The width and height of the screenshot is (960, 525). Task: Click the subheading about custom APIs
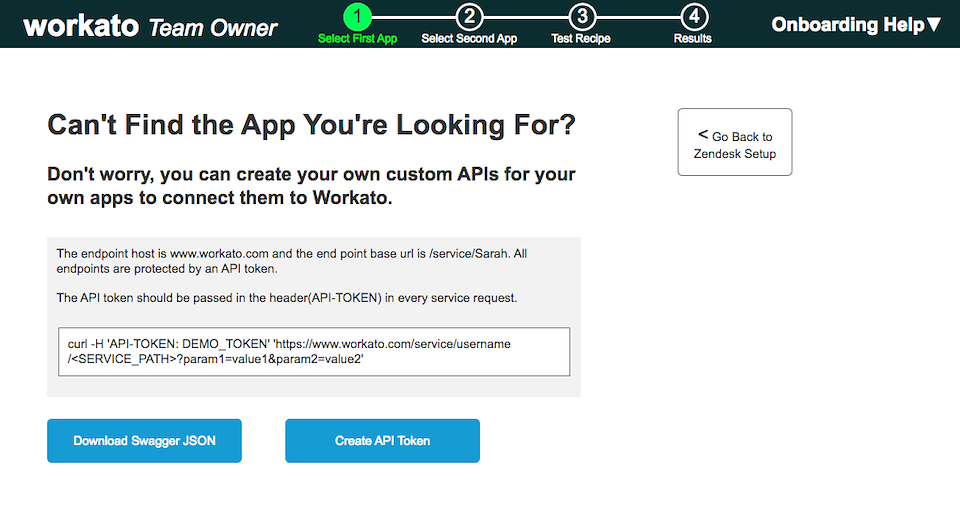[311, 186]
